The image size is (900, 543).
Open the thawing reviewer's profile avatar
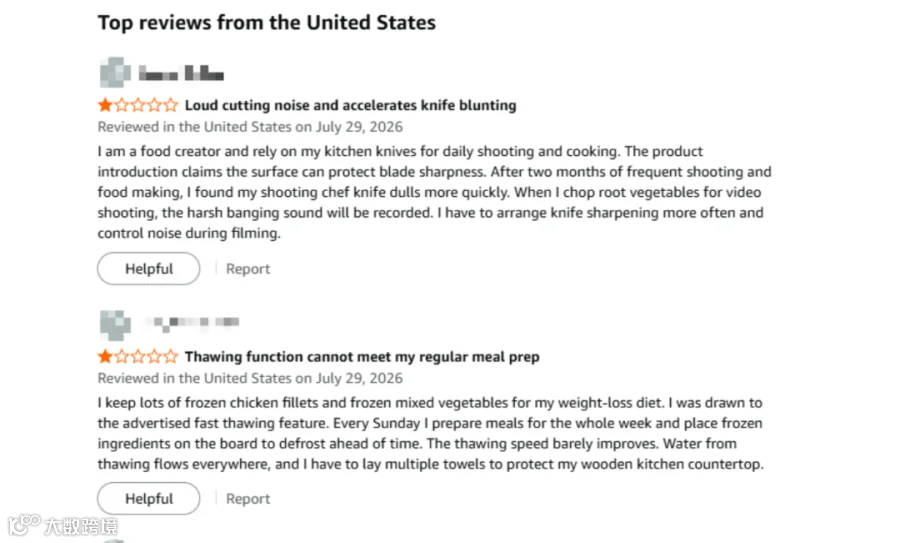click(x=115, y=324)
